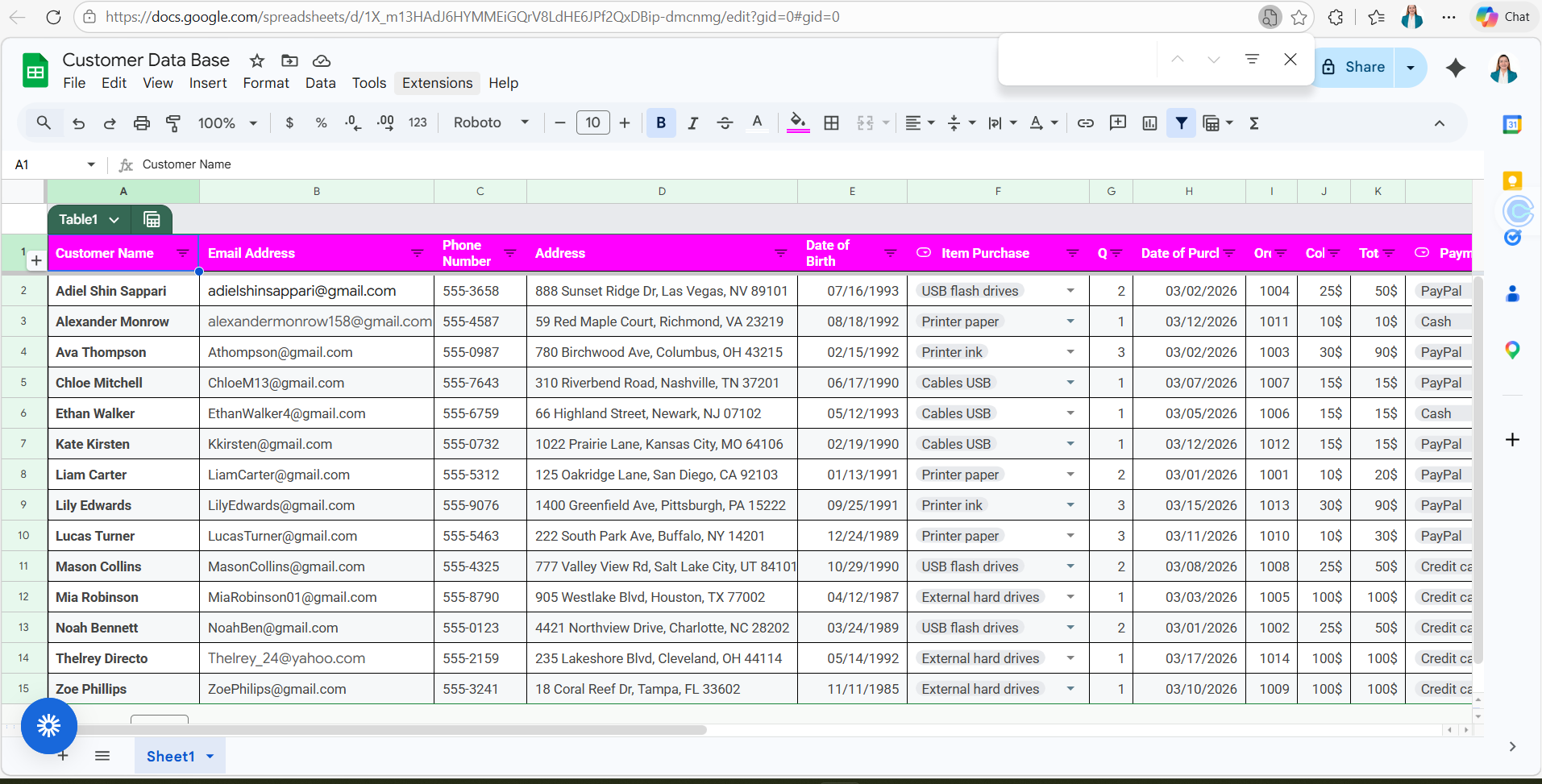The height and width of the screenshot is (784, 1542).
Task: Click the paint format icon
Action: coord(173,123)
